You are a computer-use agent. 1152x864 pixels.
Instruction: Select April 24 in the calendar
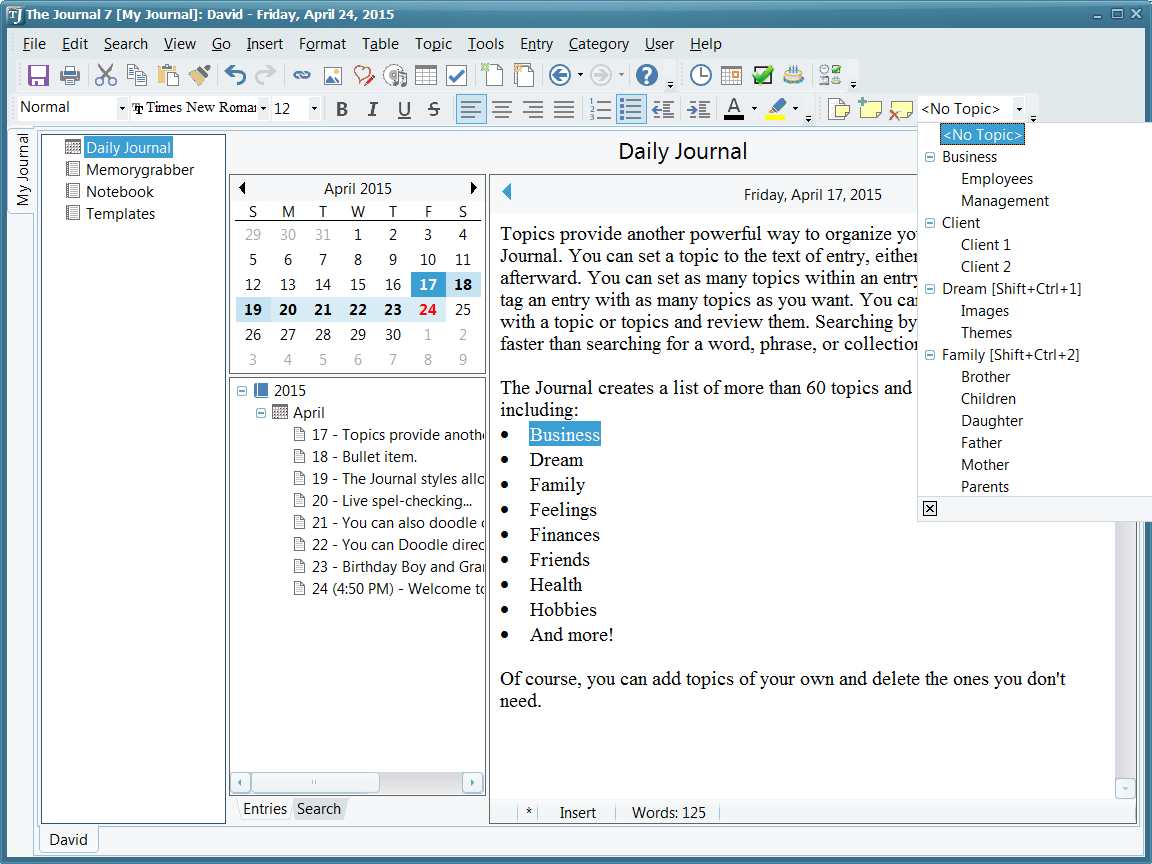point(428,310)
